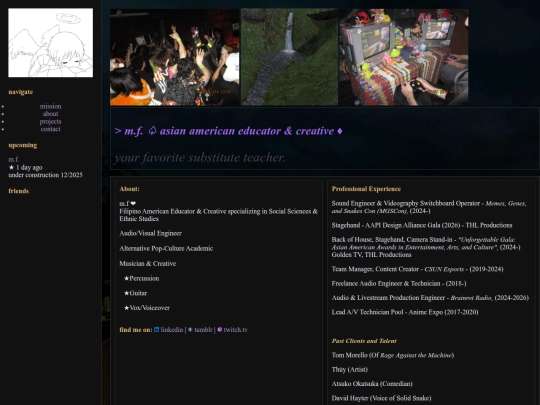Click 'Filipino American Educator & Creative' description
This screenshot has width=540, height=405.
[x=218, y=215]
